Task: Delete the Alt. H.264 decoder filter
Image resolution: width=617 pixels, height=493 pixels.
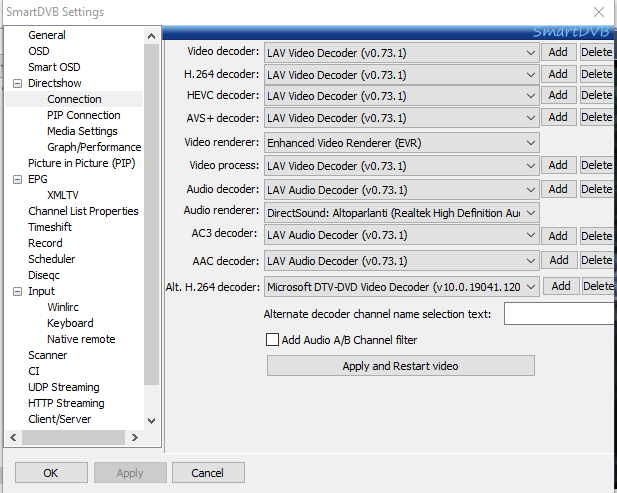Action: pyautogui.click(x=598, y=286)
